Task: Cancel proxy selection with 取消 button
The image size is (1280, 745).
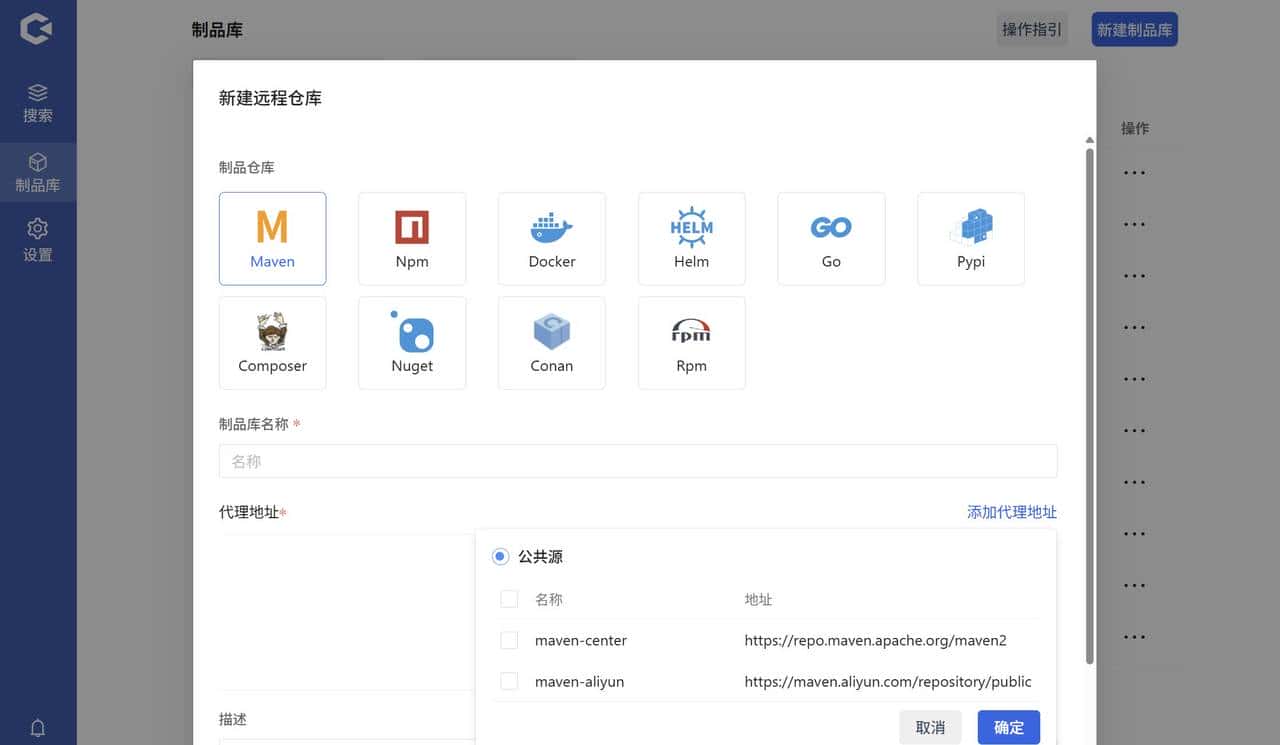Action: (930, 727)
